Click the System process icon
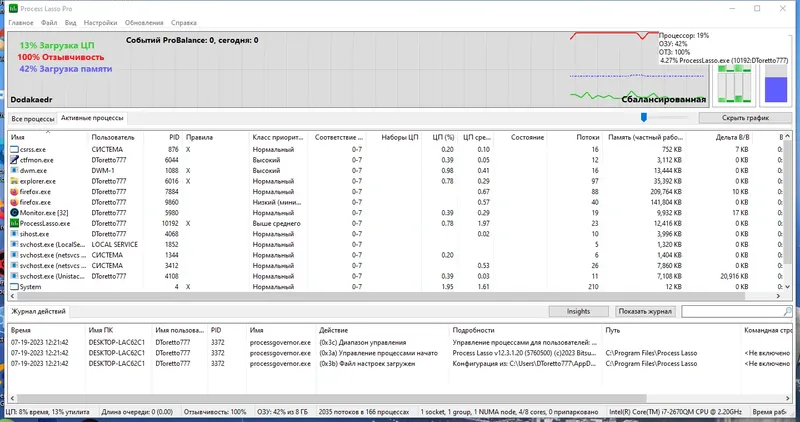Screen dimensions: 800x422 14,287
